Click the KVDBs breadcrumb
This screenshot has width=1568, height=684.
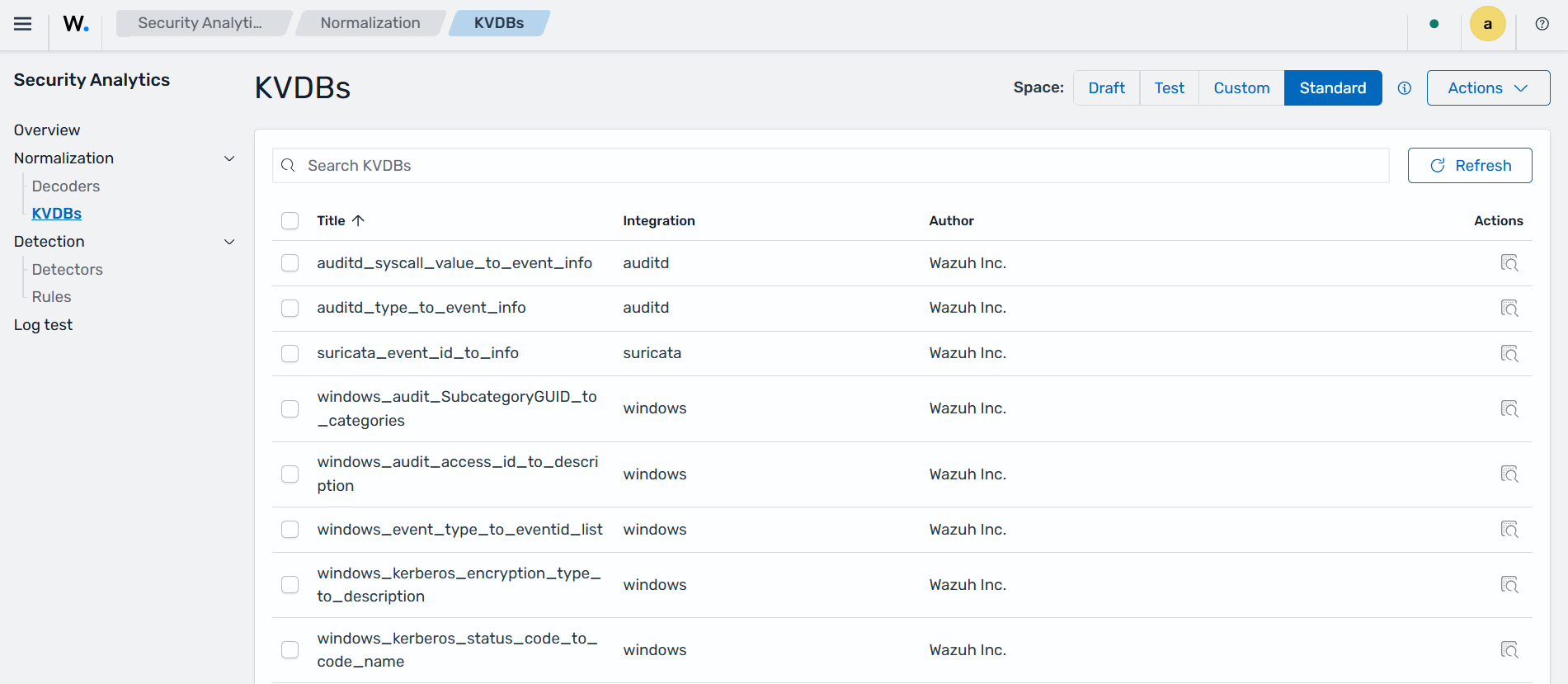(499, 23)
